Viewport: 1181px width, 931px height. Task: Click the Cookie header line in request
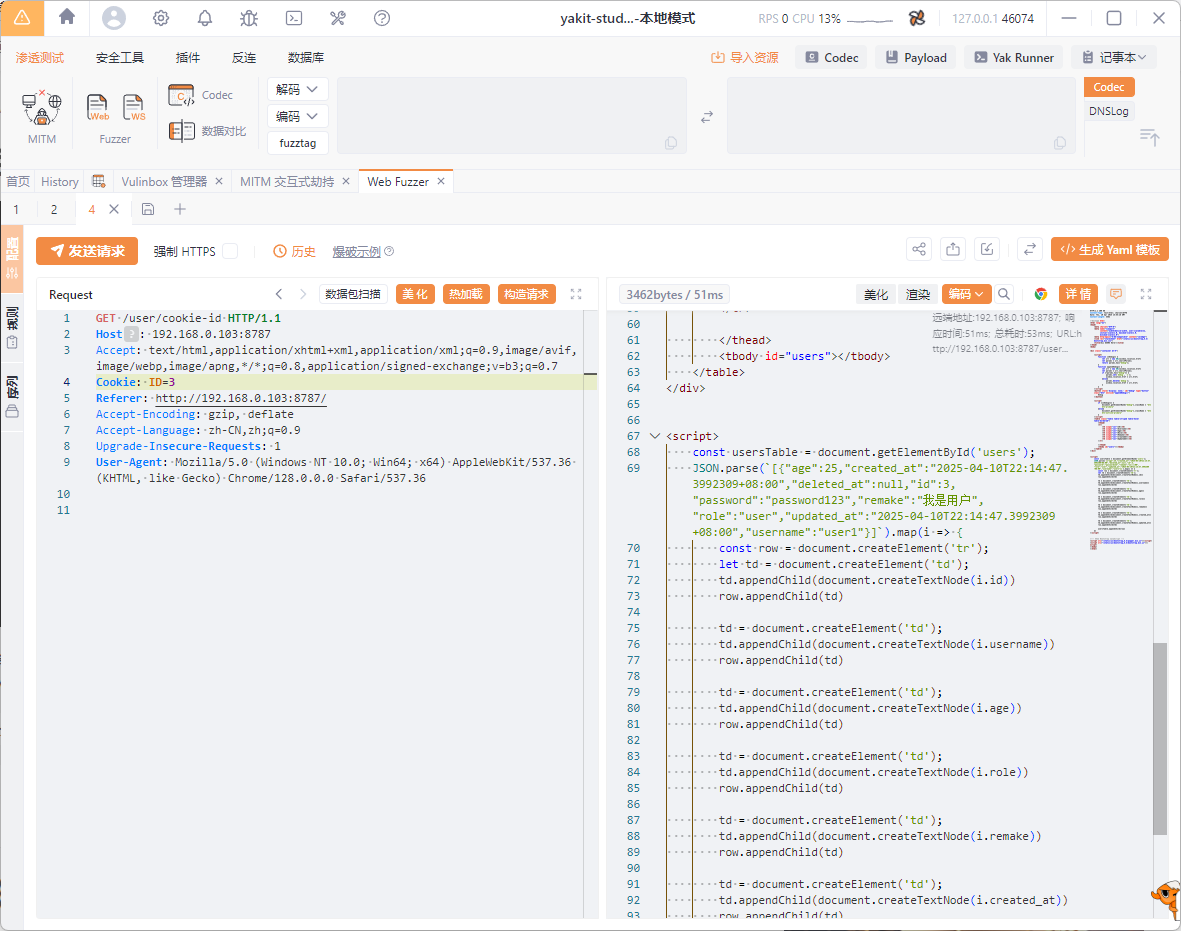136,382
